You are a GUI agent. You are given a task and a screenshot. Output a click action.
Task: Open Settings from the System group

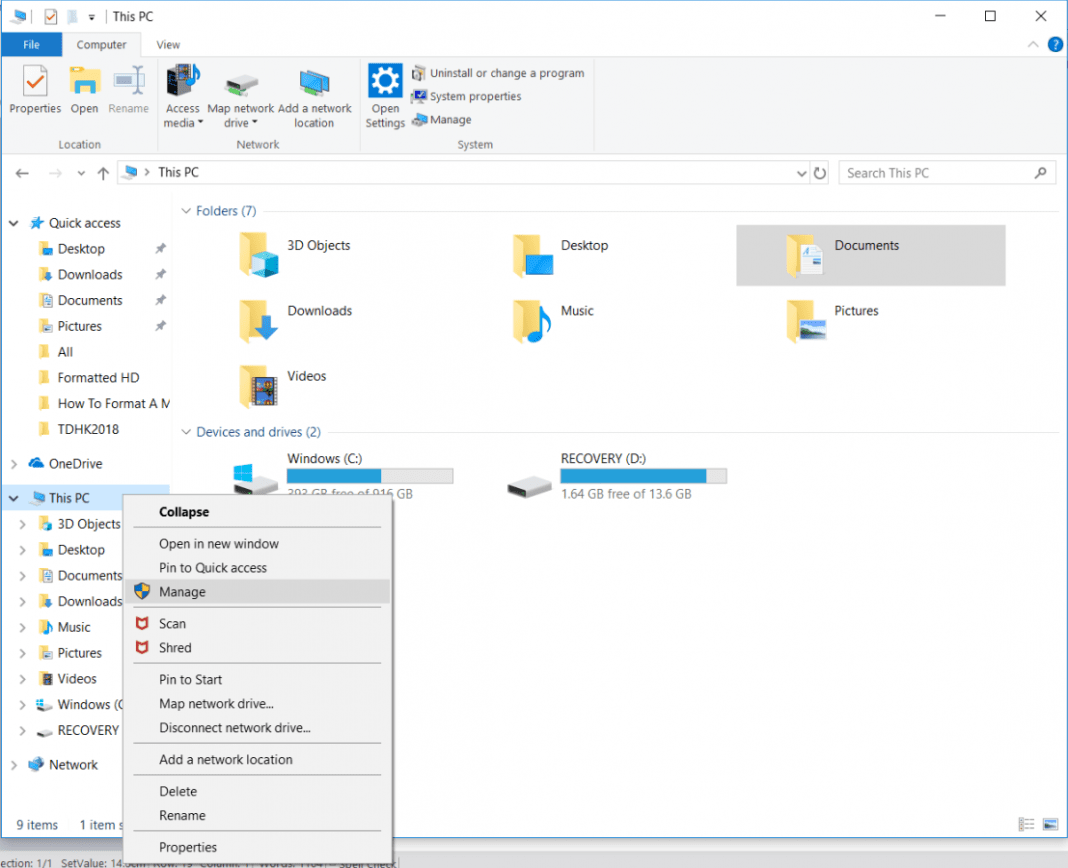point(384,95)
